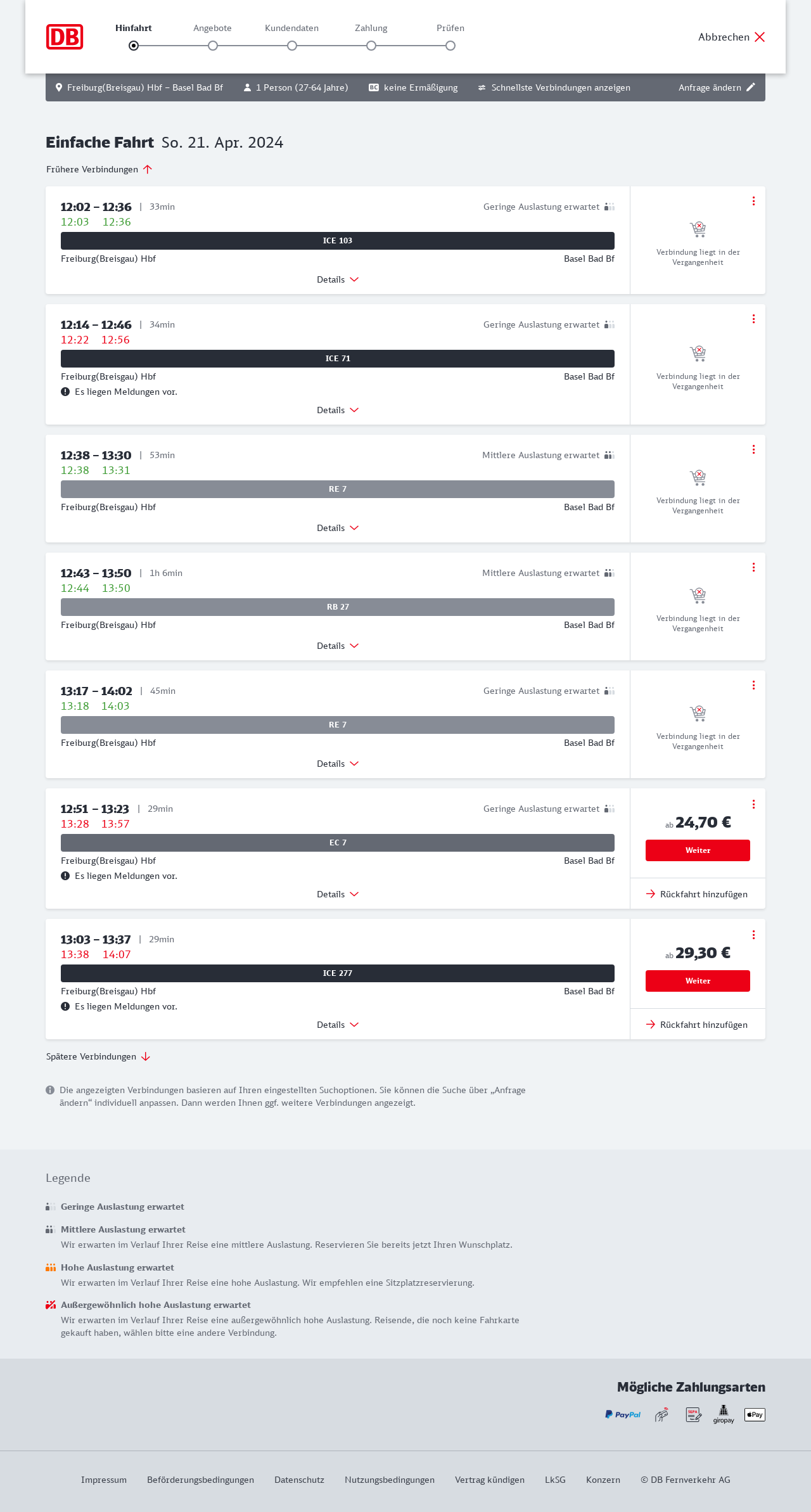This screenshot has width=811, height=1512.
Task: Open the Datenschutz footer link
Action: point(299,1480)
